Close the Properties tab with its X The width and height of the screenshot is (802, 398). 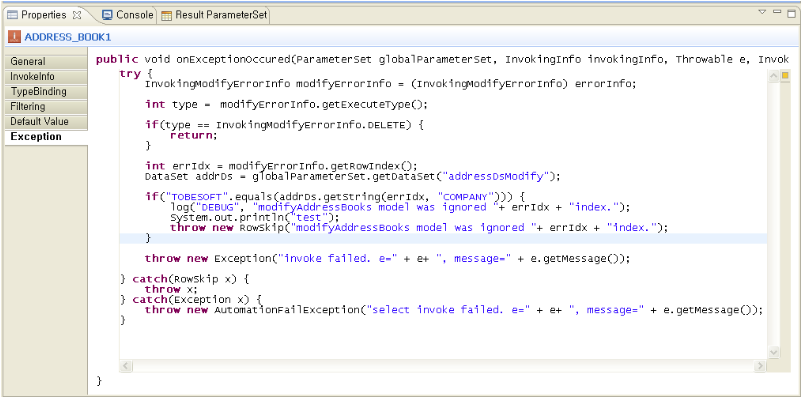77,15
